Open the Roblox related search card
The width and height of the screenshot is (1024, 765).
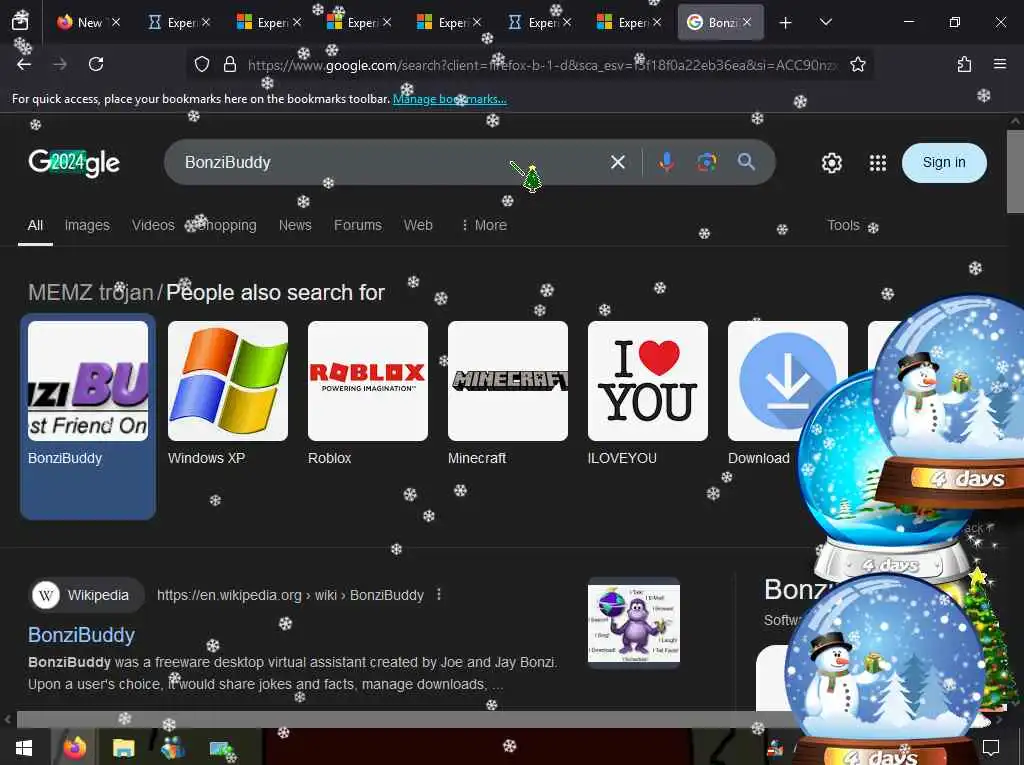(368, 394)
